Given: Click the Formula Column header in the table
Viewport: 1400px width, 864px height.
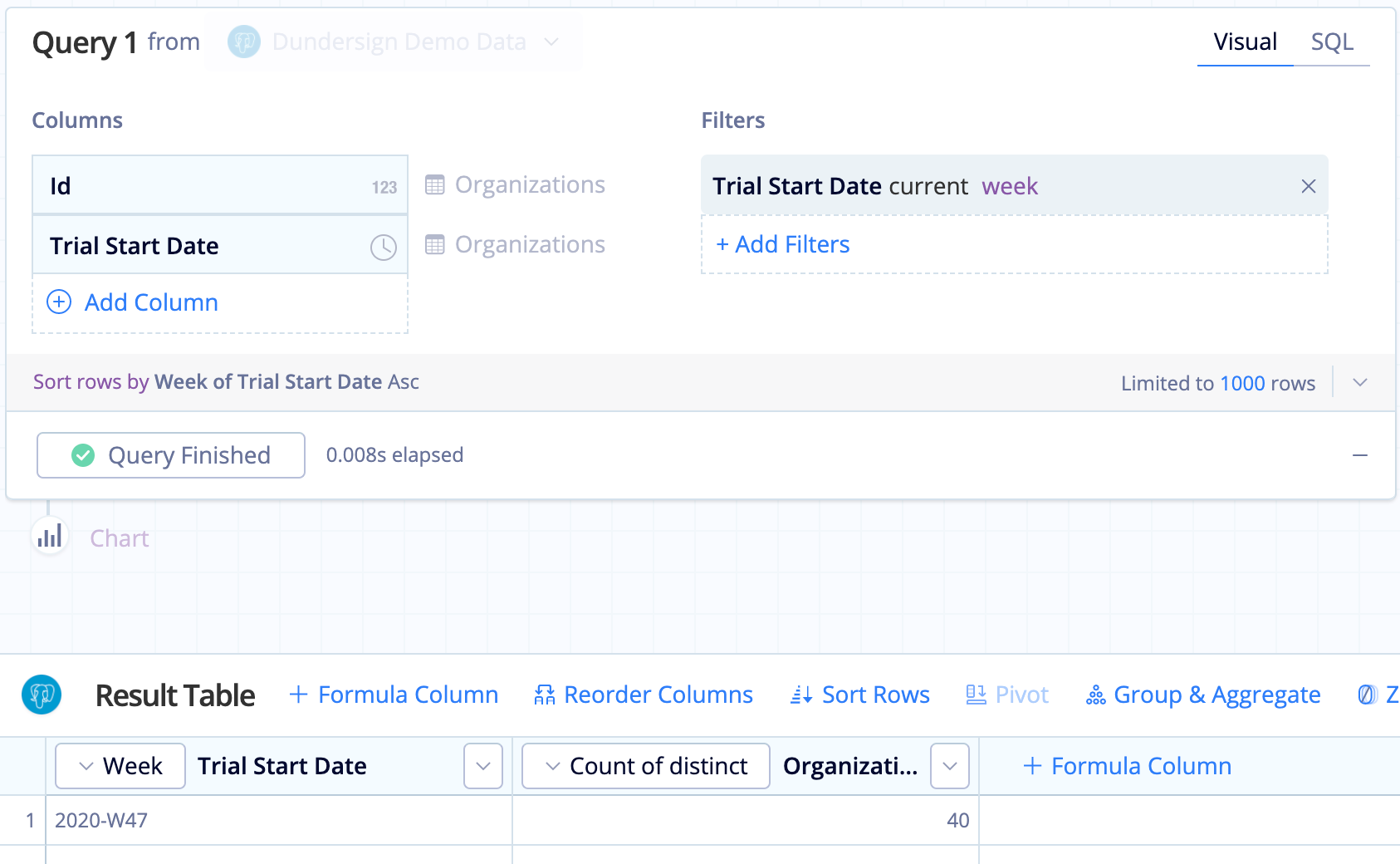Looking at the screenshot, I should click(x=1127, y=766).
